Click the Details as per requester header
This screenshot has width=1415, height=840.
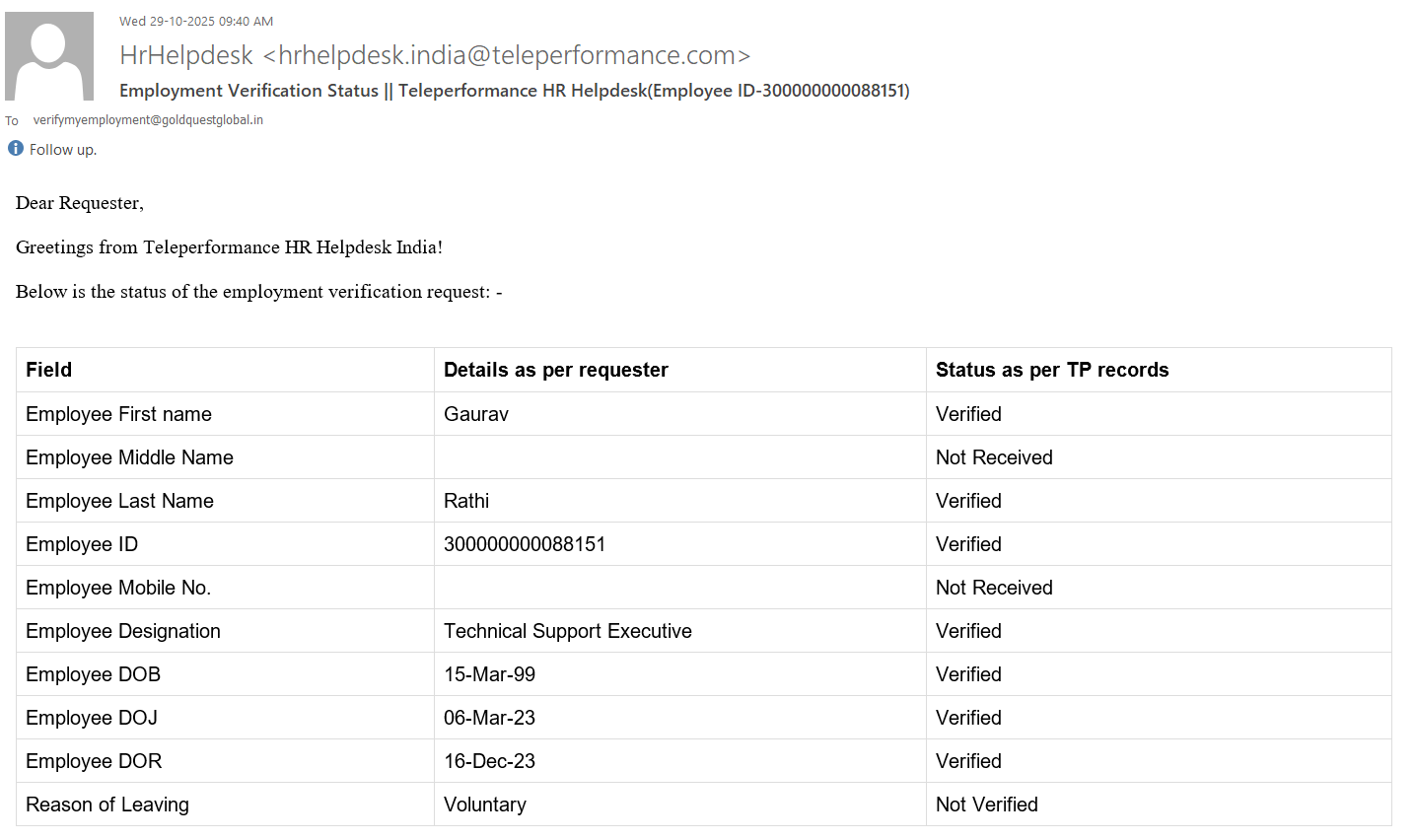556,370
